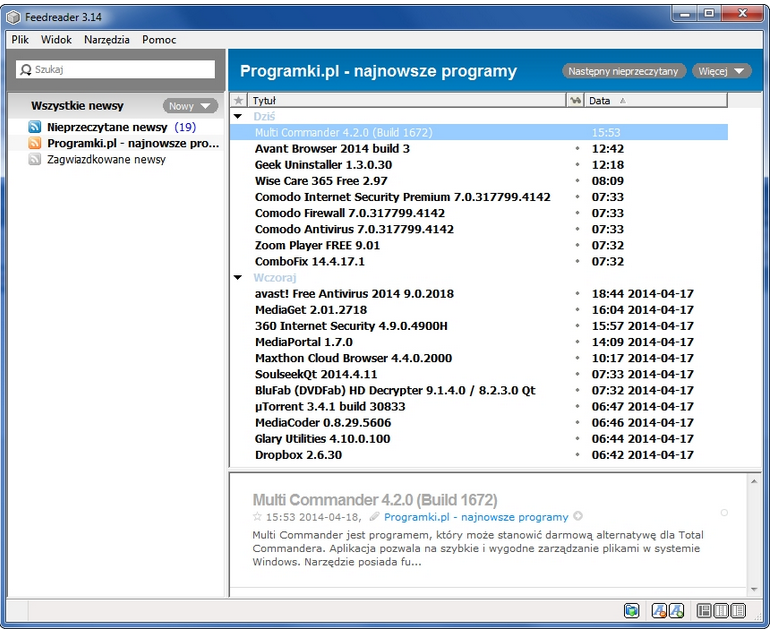Sort by the Data column header

coord(656,101)
